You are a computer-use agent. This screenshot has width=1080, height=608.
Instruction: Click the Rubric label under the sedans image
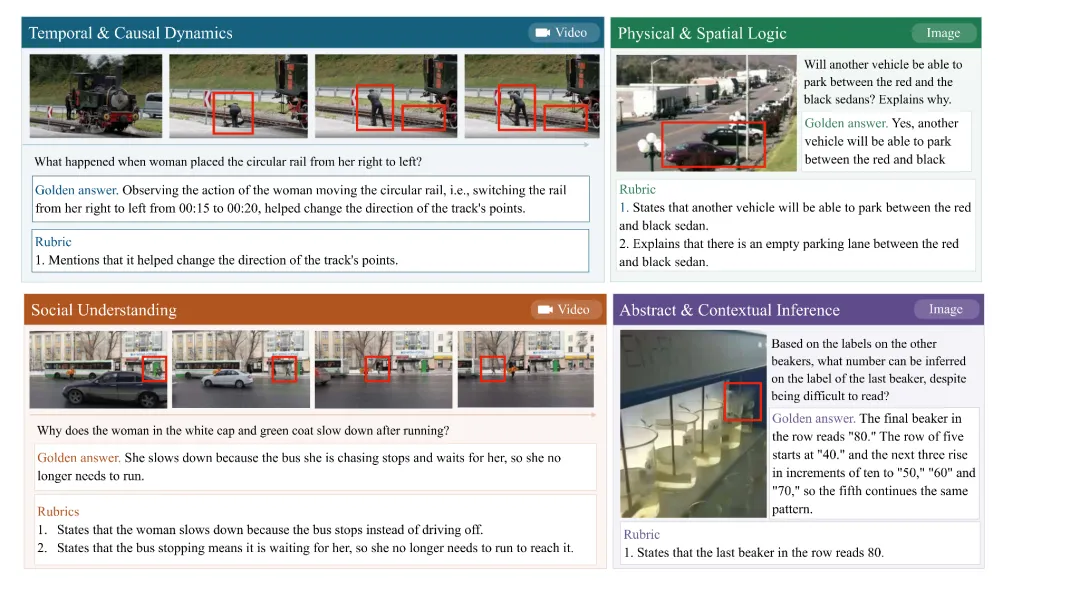637,189
